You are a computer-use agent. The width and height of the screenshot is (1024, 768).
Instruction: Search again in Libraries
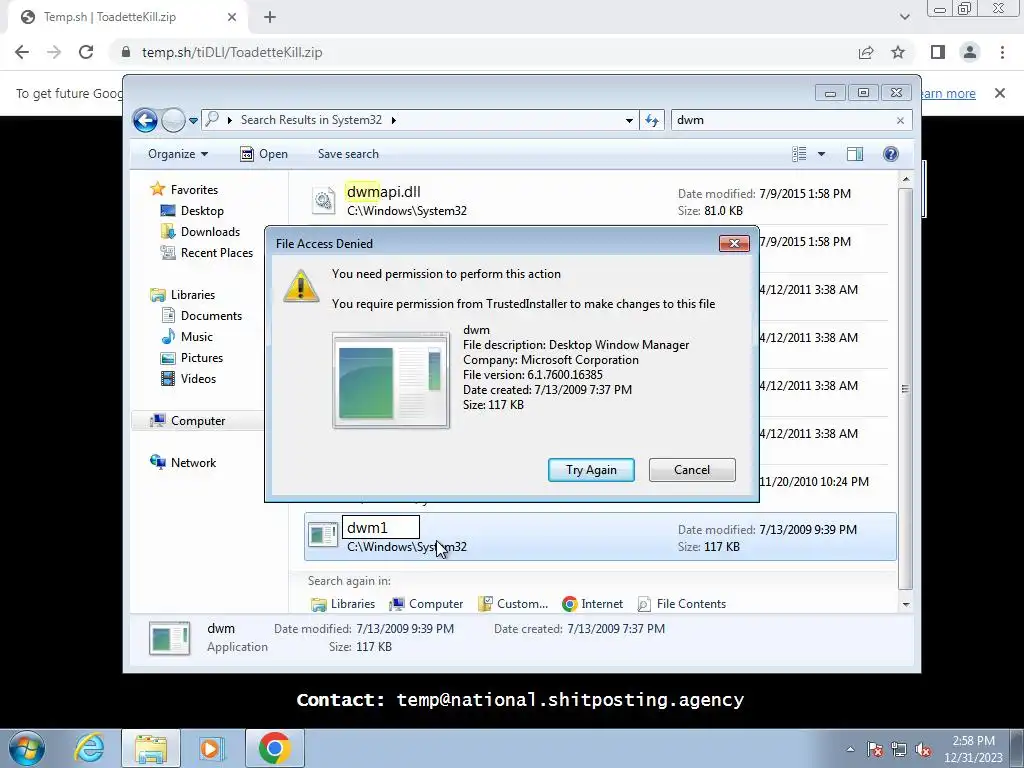(x=344, y=604)
